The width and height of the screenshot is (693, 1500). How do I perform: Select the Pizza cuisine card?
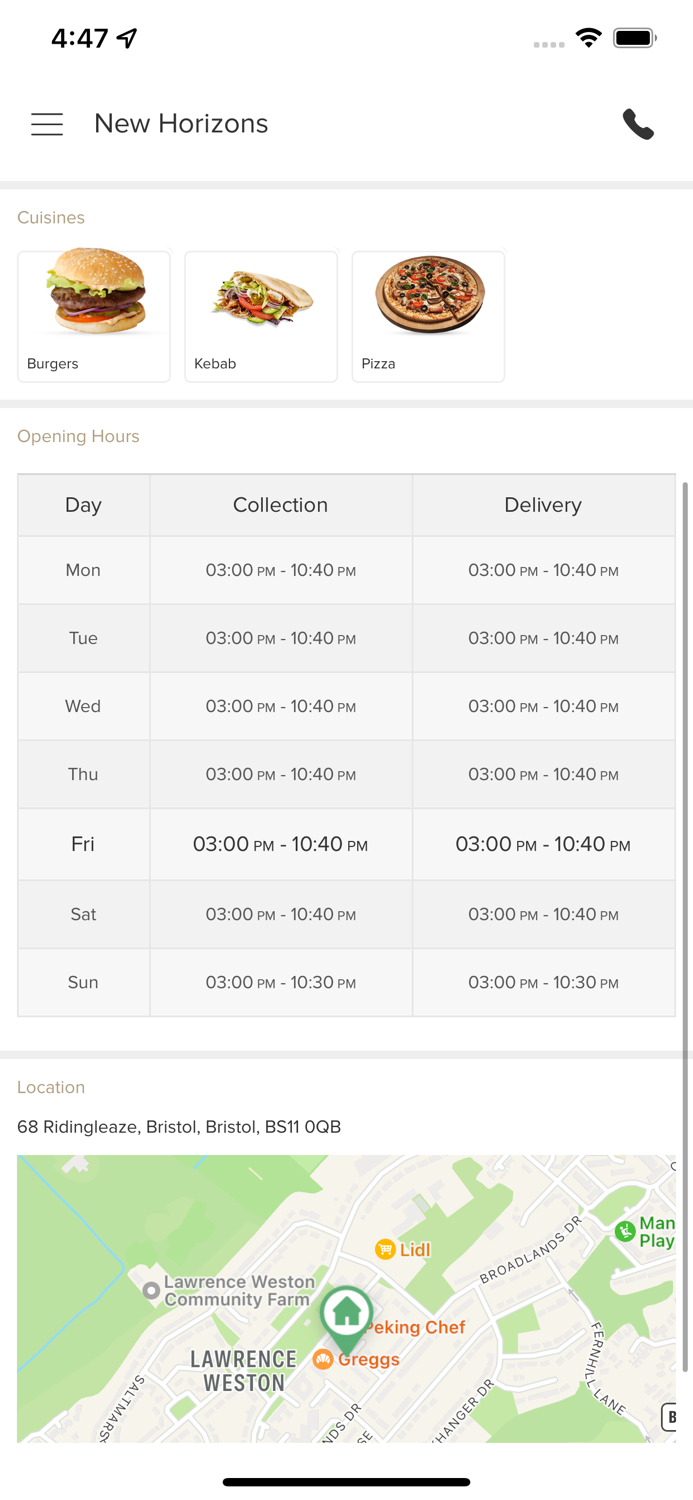(428, 316)
